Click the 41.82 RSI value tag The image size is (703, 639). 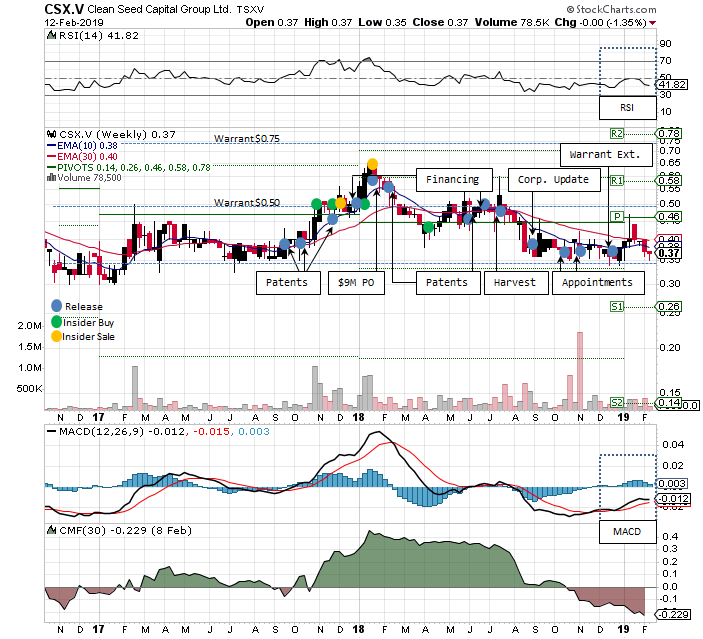tap(673, 84)
